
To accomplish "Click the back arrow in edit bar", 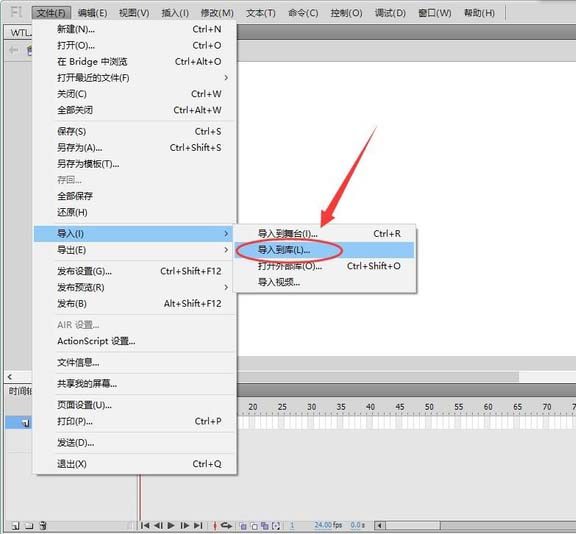I will 13,50.
